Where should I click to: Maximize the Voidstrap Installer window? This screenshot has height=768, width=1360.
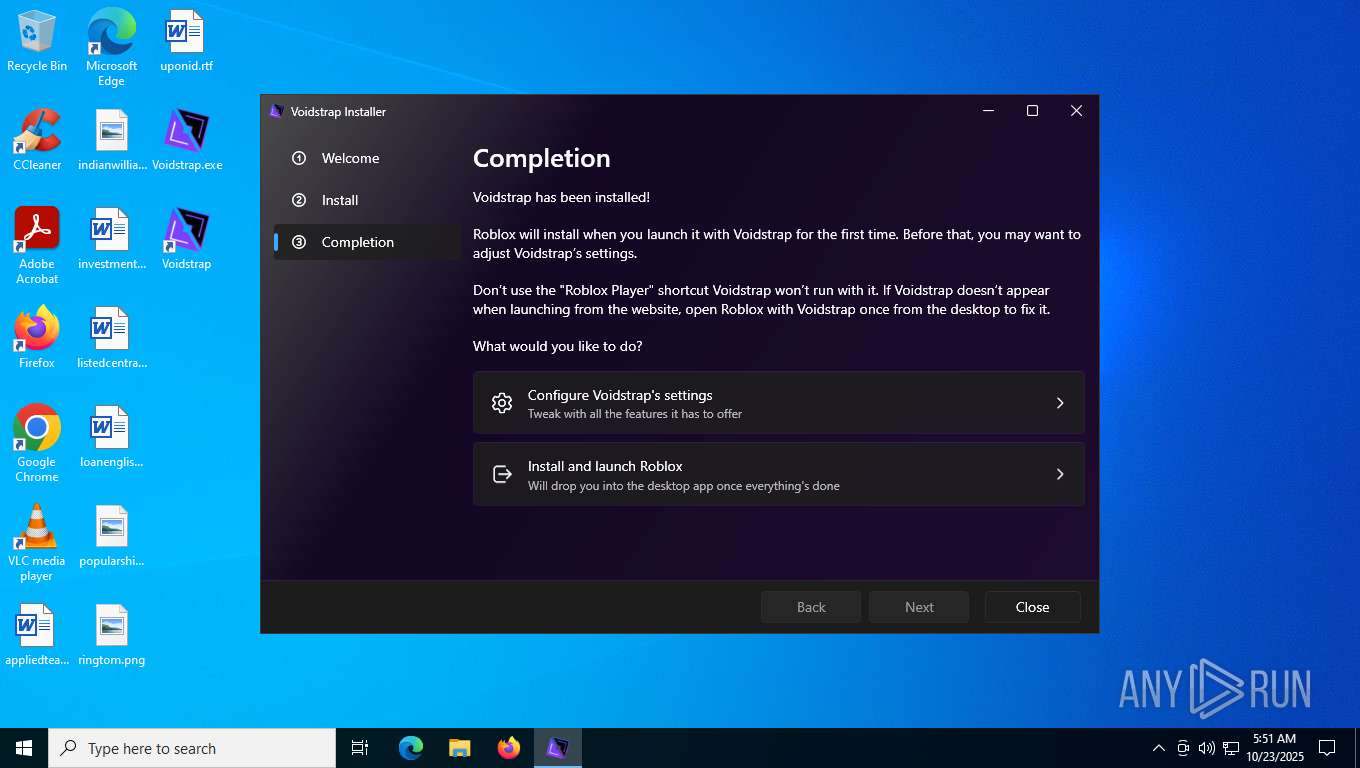1032,111
